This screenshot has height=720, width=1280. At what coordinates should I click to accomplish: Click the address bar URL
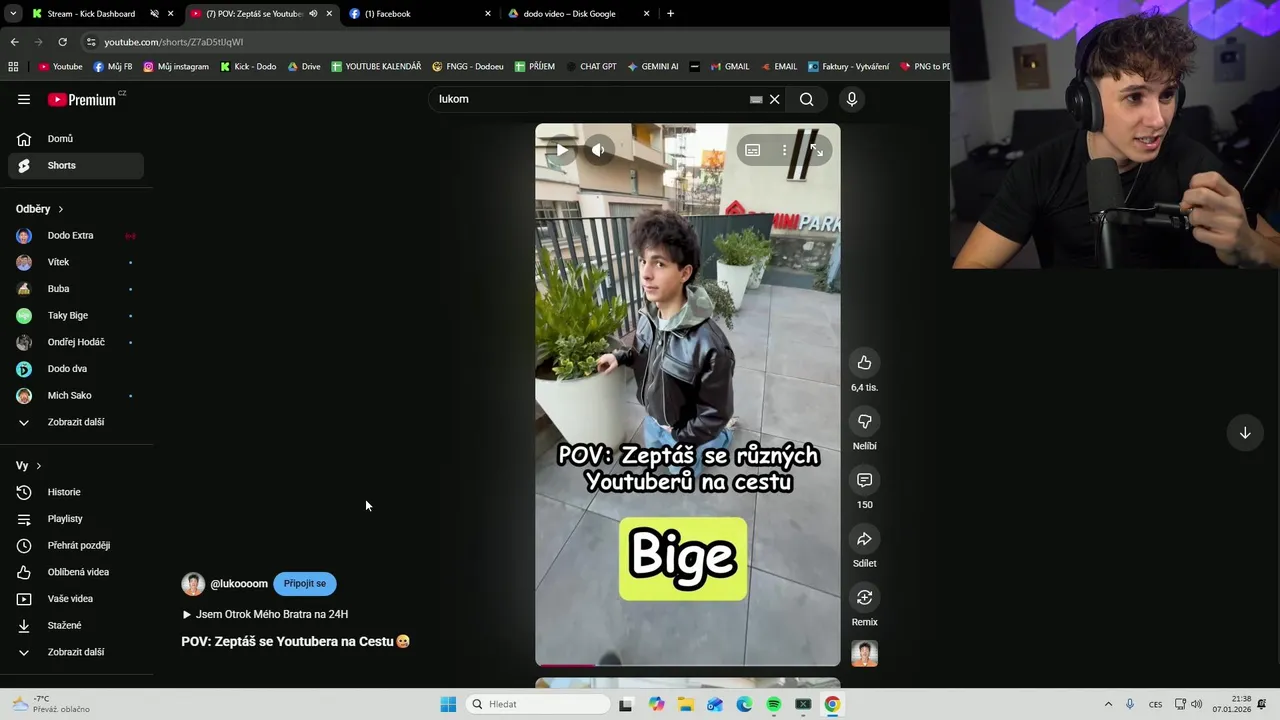[174, 42]
